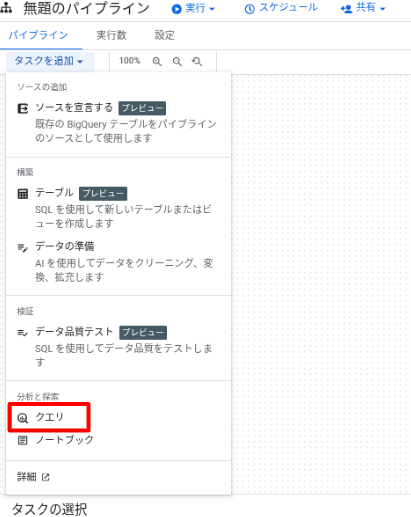Switch to the 実行数 tab
The height and width of the screenshot is (517, 411).
[111, 35]
